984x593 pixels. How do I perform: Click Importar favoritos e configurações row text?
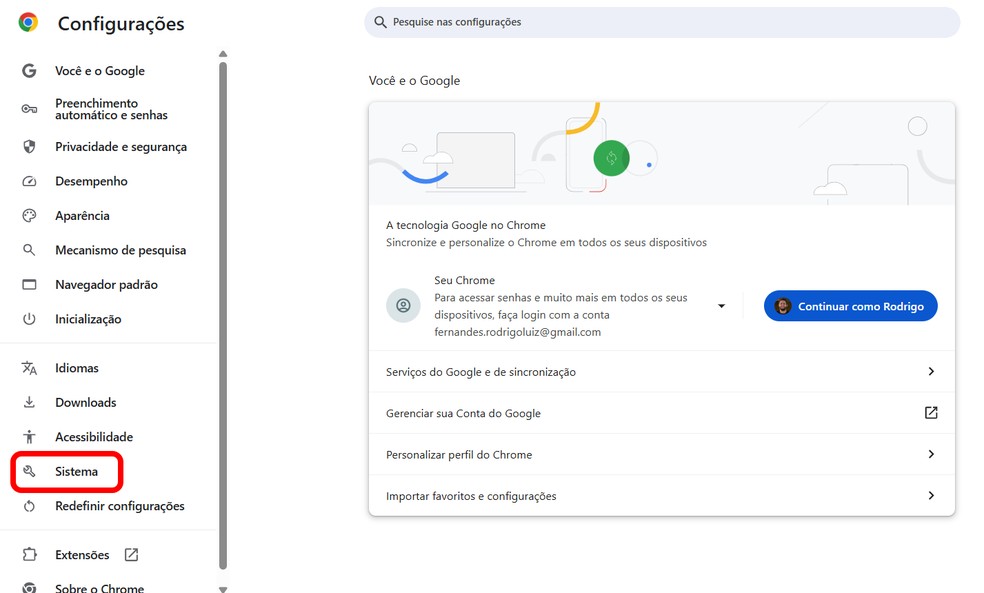pyautogui.click(x=471, y=496)
